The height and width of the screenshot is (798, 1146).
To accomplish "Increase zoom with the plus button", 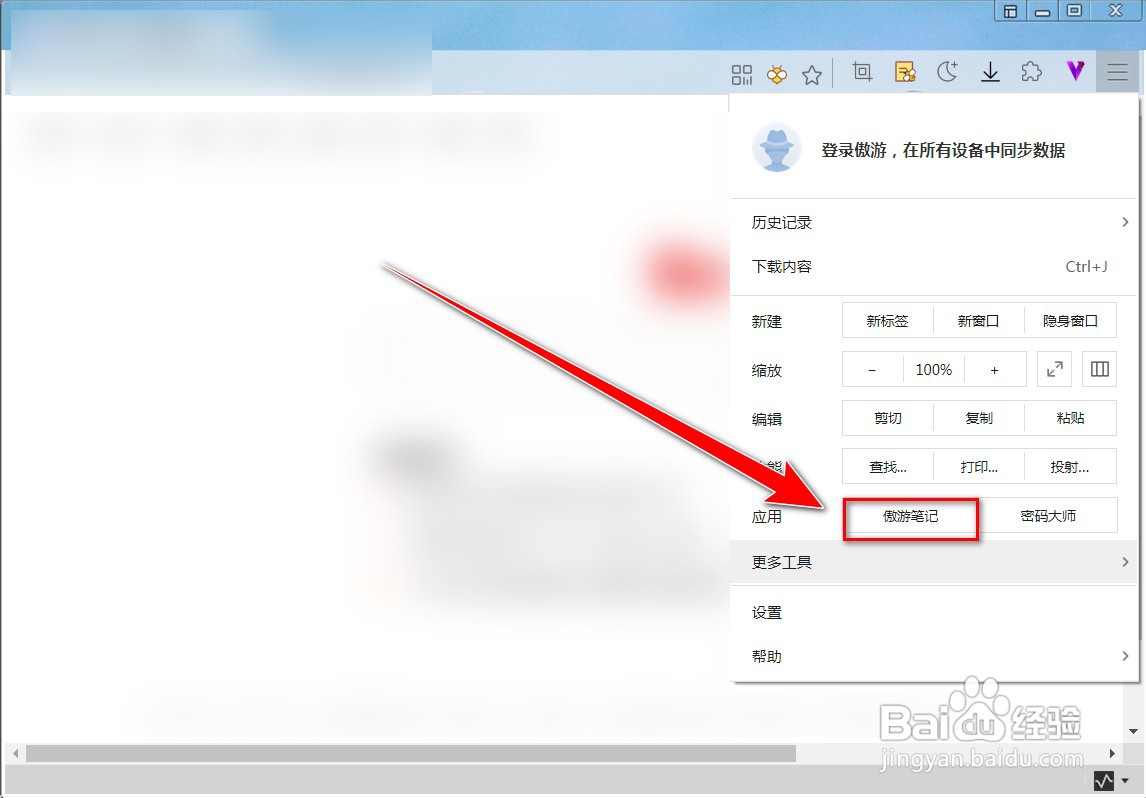I will pos(995,370).
